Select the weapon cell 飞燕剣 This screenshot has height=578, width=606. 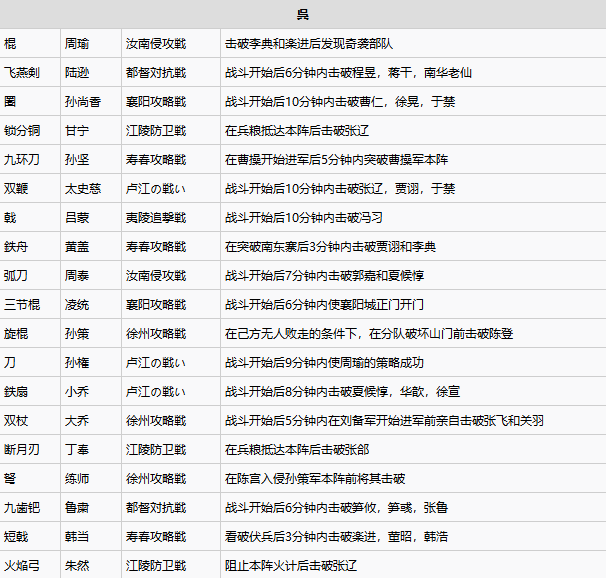pyautogui.click(x=22, y=73)
